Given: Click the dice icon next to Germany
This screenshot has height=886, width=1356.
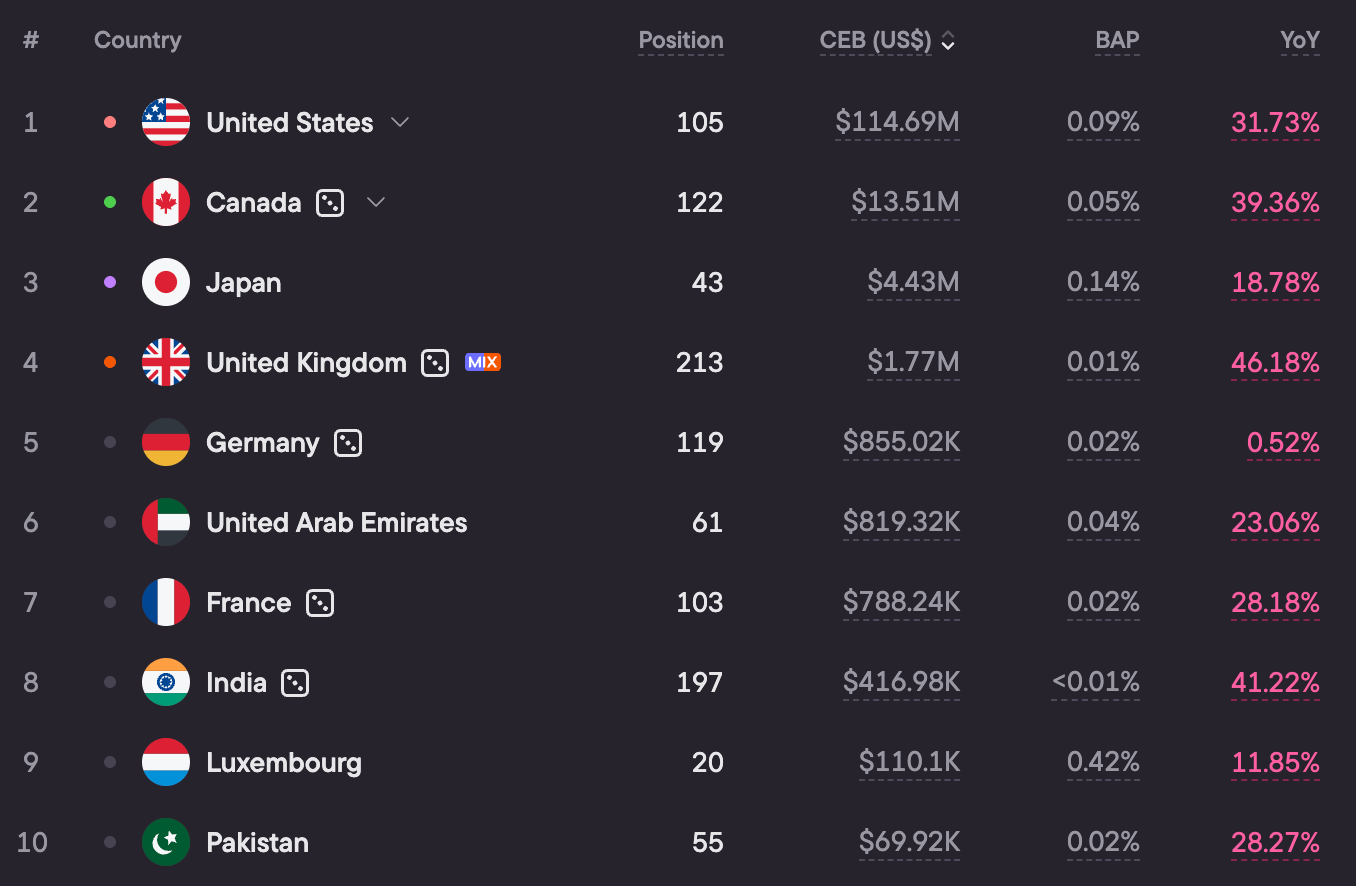Looking at the screenshot, I should point(348,443).
